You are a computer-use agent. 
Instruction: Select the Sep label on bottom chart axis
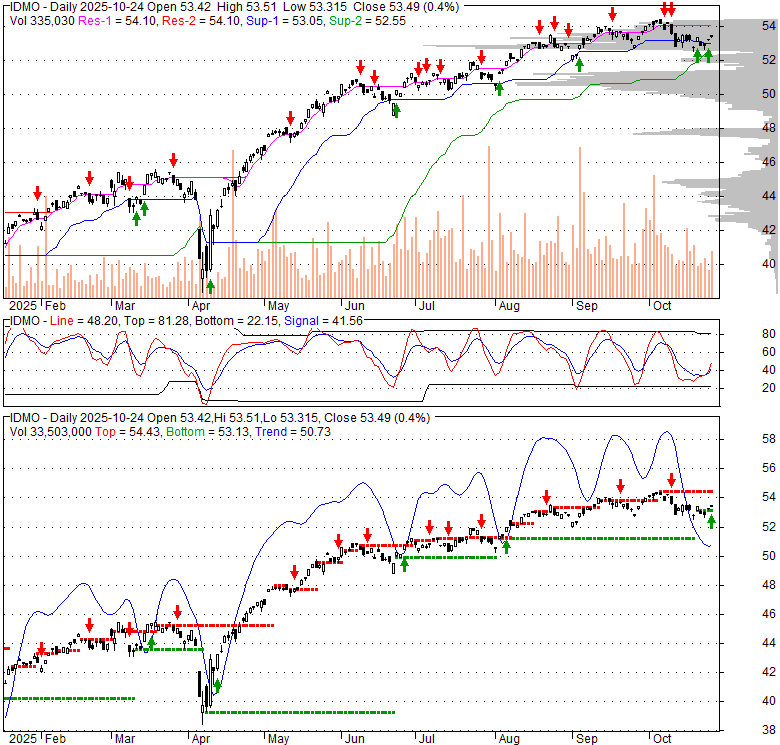tap(587, 739)
